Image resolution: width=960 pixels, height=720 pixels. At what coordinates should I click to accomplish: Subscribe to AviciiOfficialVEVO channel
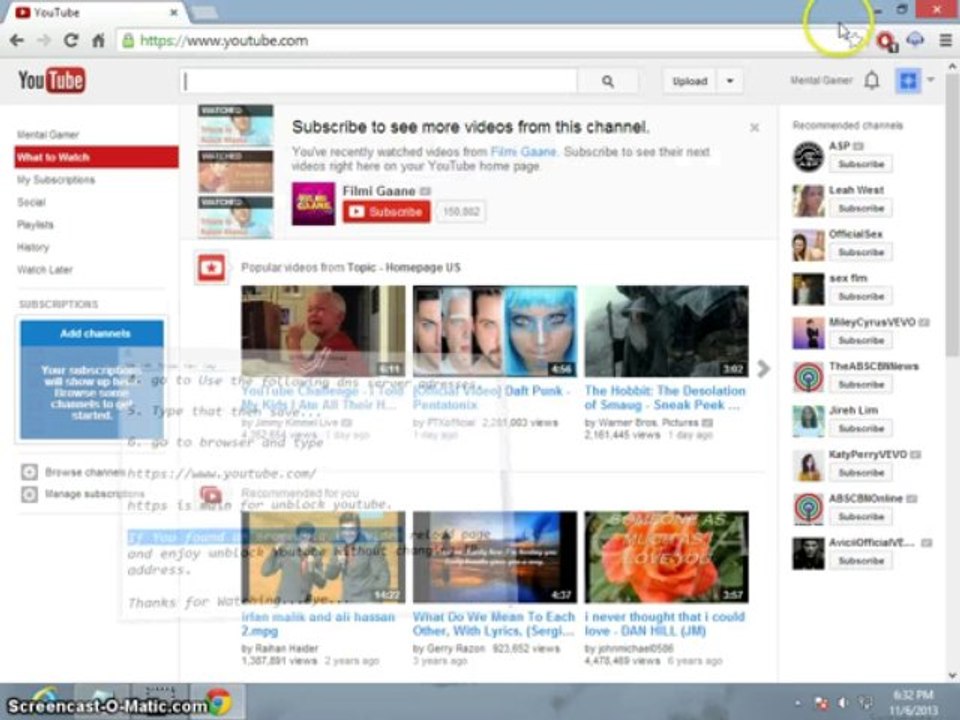(861, 561)
